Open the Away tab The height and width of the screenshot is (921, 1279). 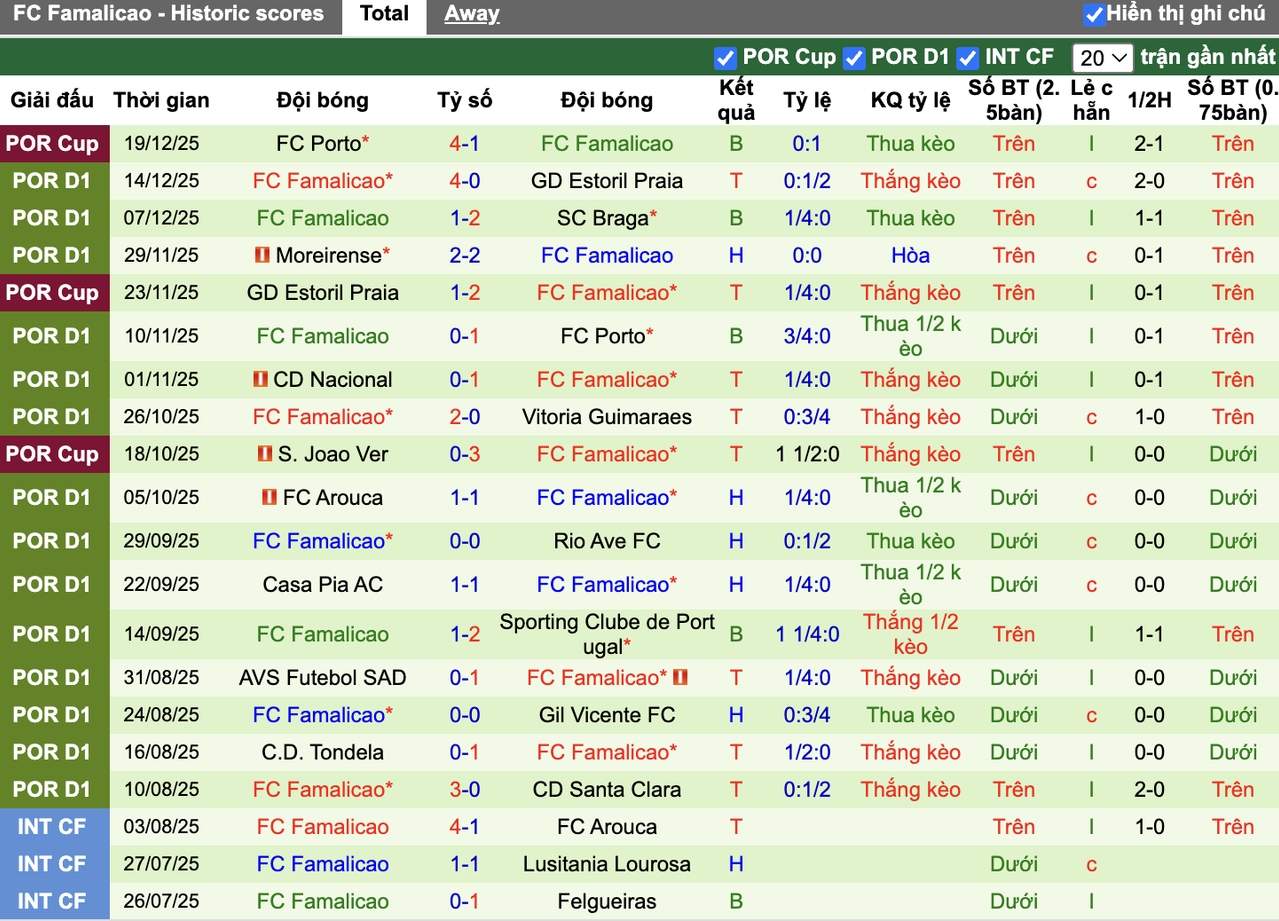coord(472,15)
